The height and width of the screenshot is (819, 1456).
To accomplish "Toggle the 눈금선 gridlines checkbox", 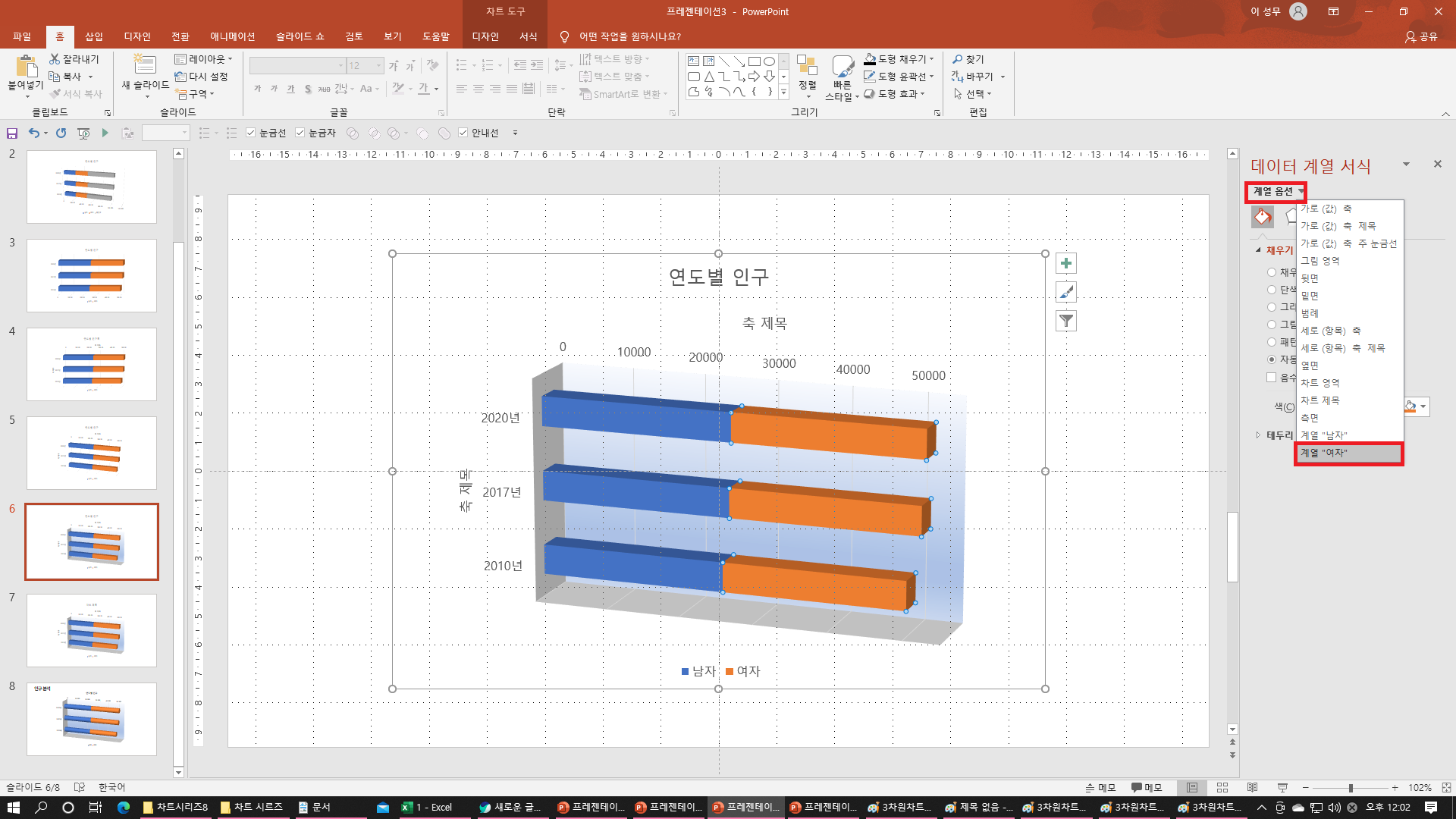I will [251, 133].
